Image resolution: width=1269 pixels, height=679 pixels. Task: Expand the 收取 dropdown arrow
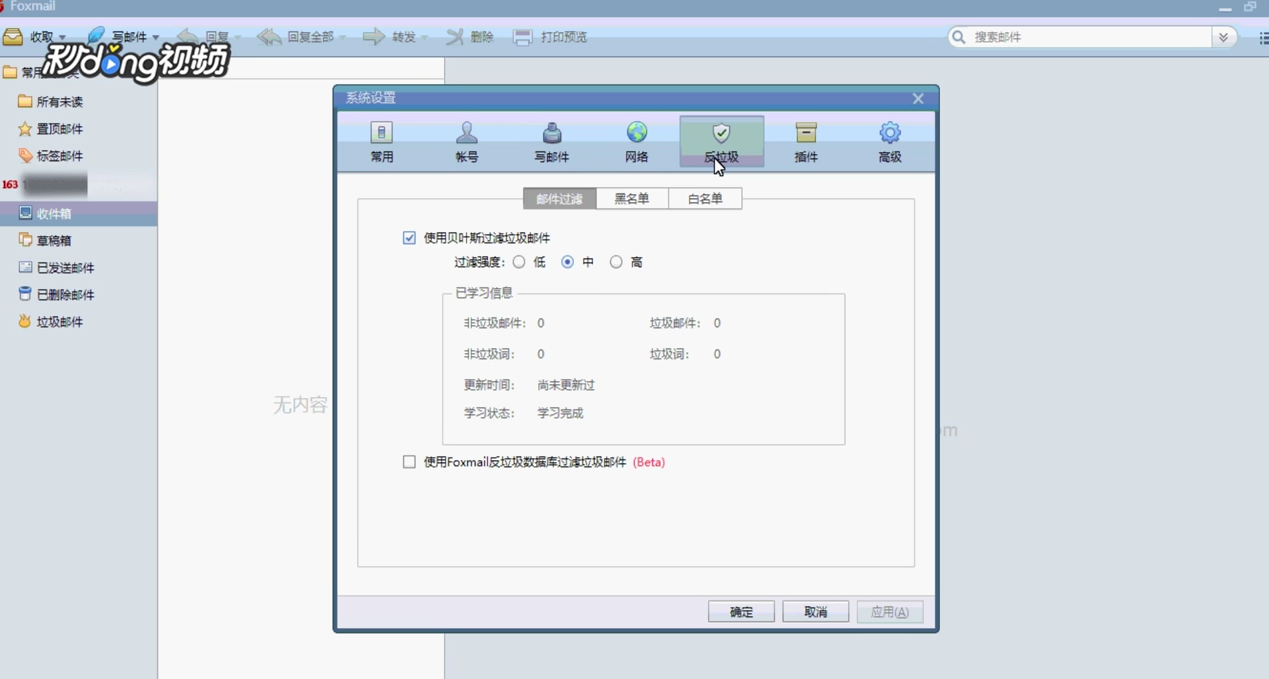tap(62, 37)
